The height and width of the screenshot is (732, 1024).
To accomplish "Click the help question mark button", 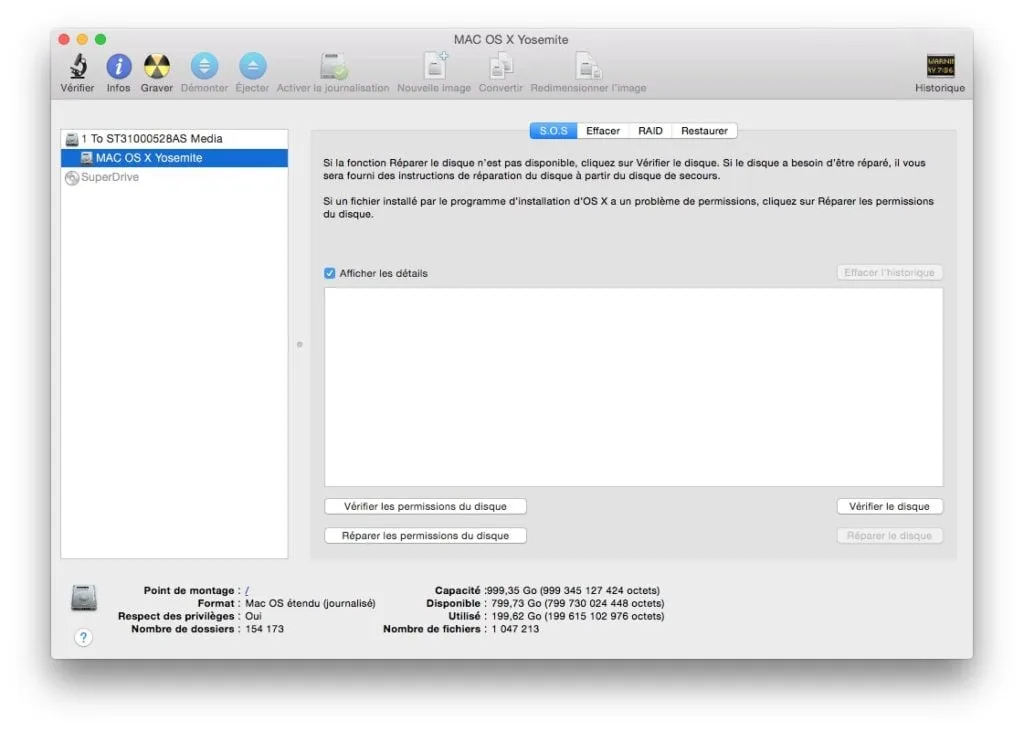I will pos(84,637).
